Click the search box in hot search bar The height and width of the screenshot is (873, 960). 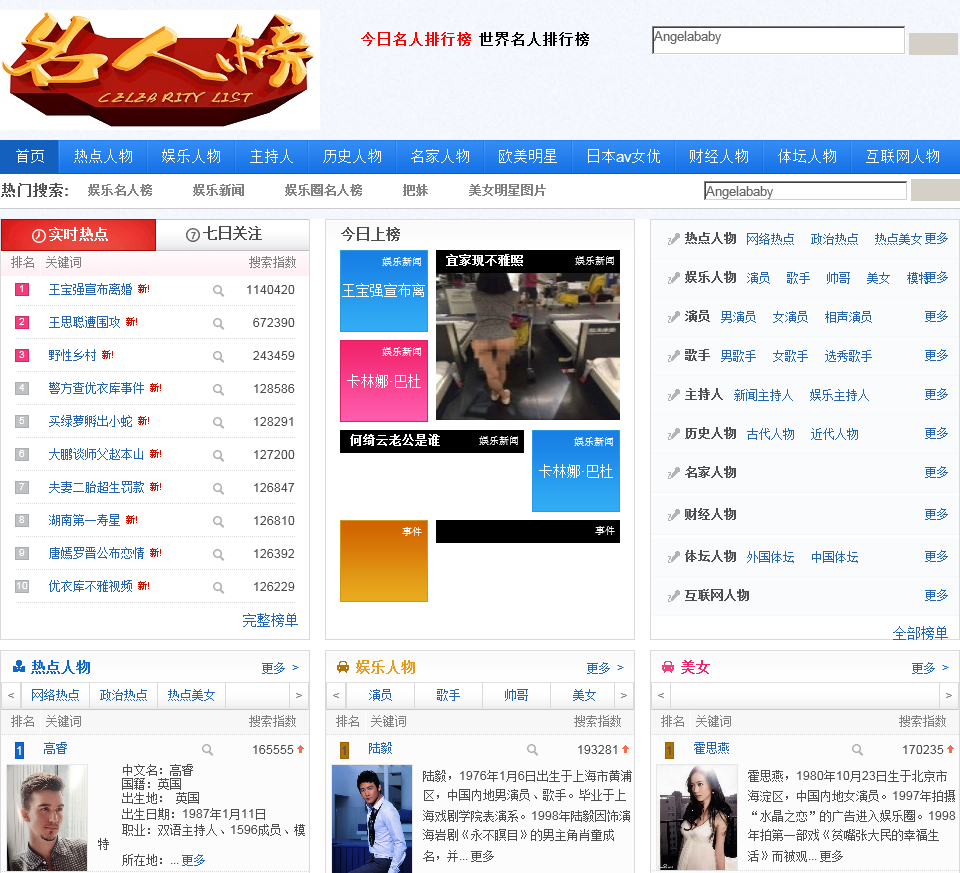point(805,191)
